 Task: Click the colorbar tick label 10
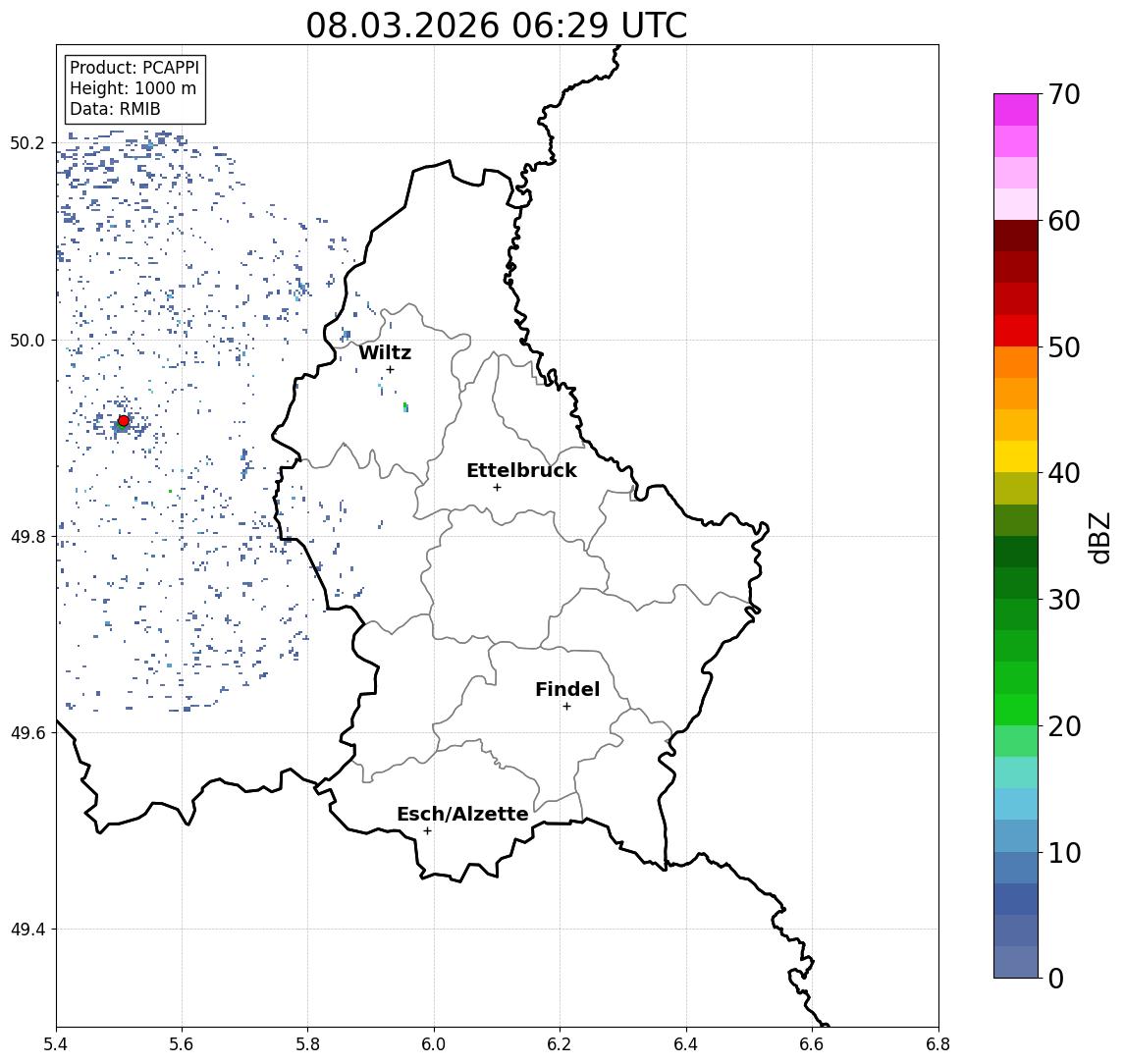coord(1064,853)
